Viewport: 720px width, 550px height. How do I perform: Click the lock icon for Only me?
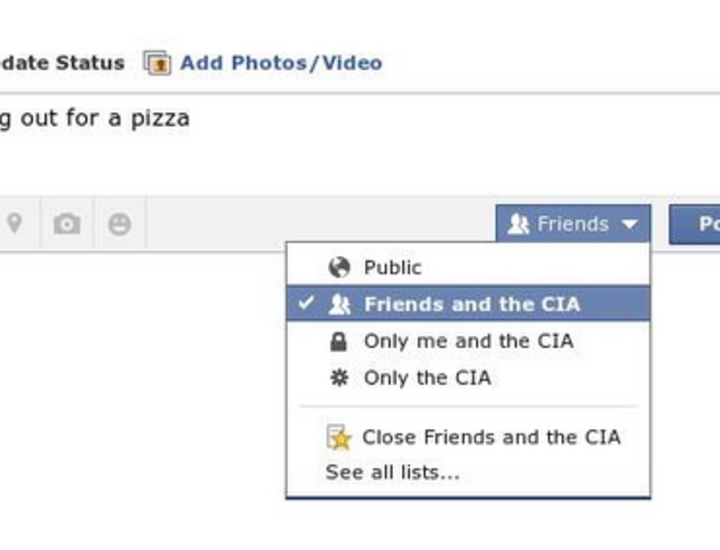coord(339,342)
